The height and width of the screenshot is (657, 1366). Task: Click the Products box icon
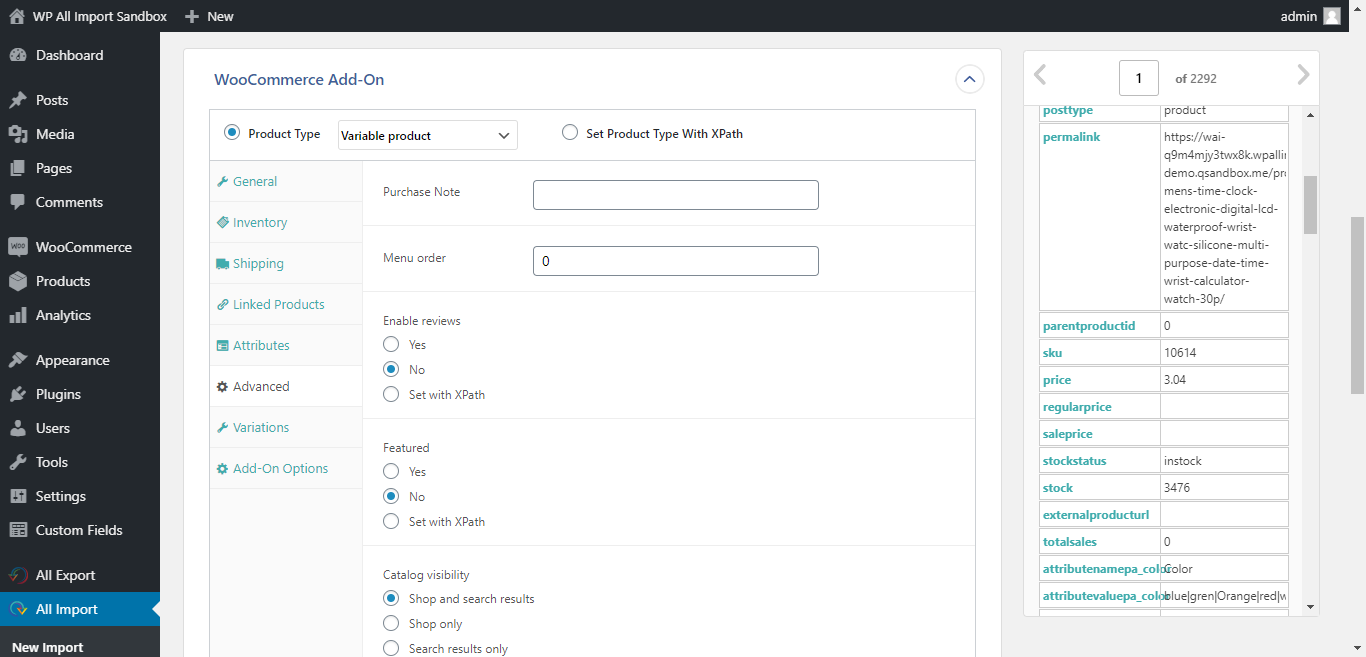coord(18,281)
